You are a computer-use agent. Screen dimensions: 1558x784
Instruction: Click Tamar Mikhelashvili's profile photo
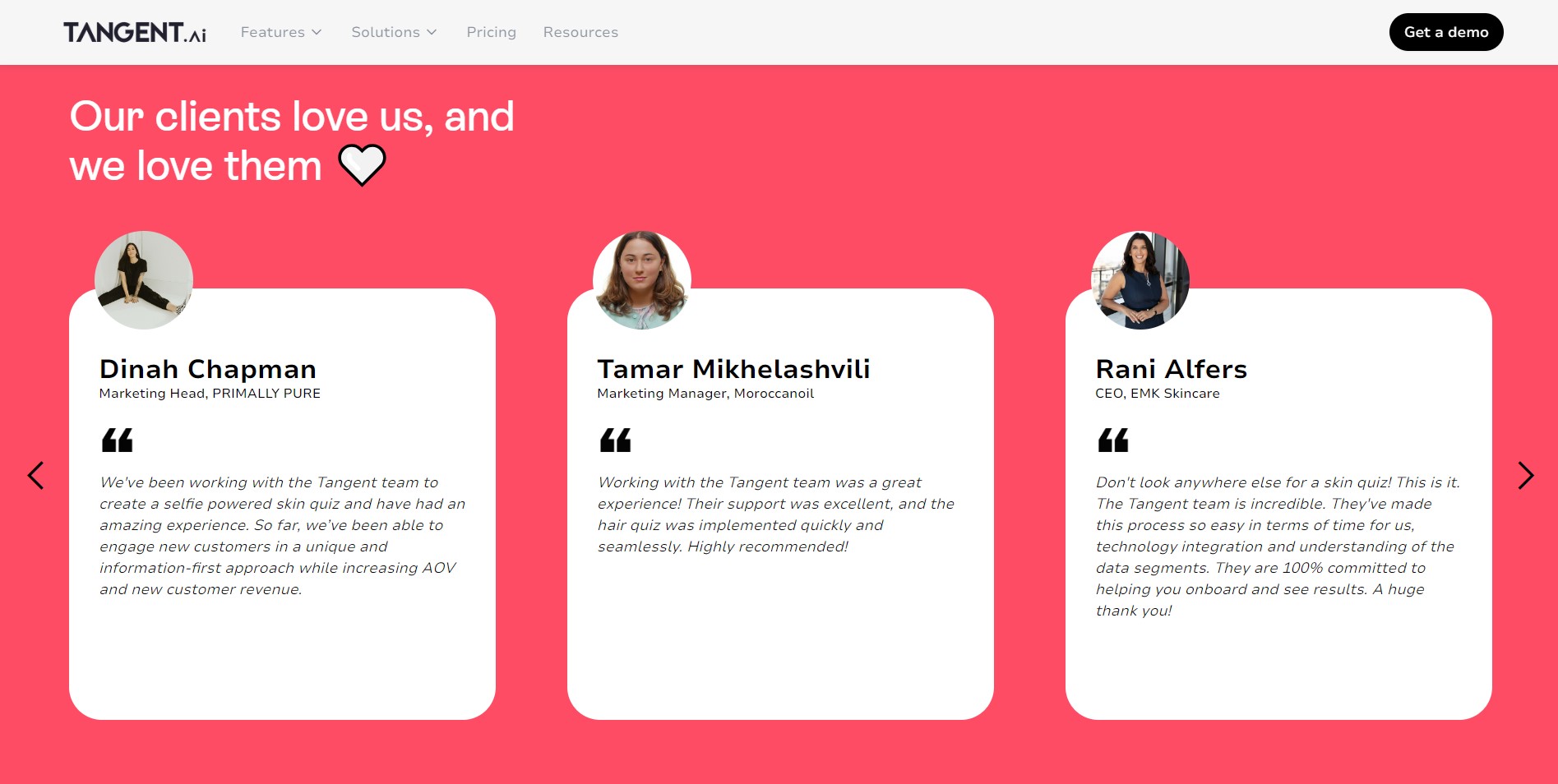pyautogui.click(x=642, y=280)
